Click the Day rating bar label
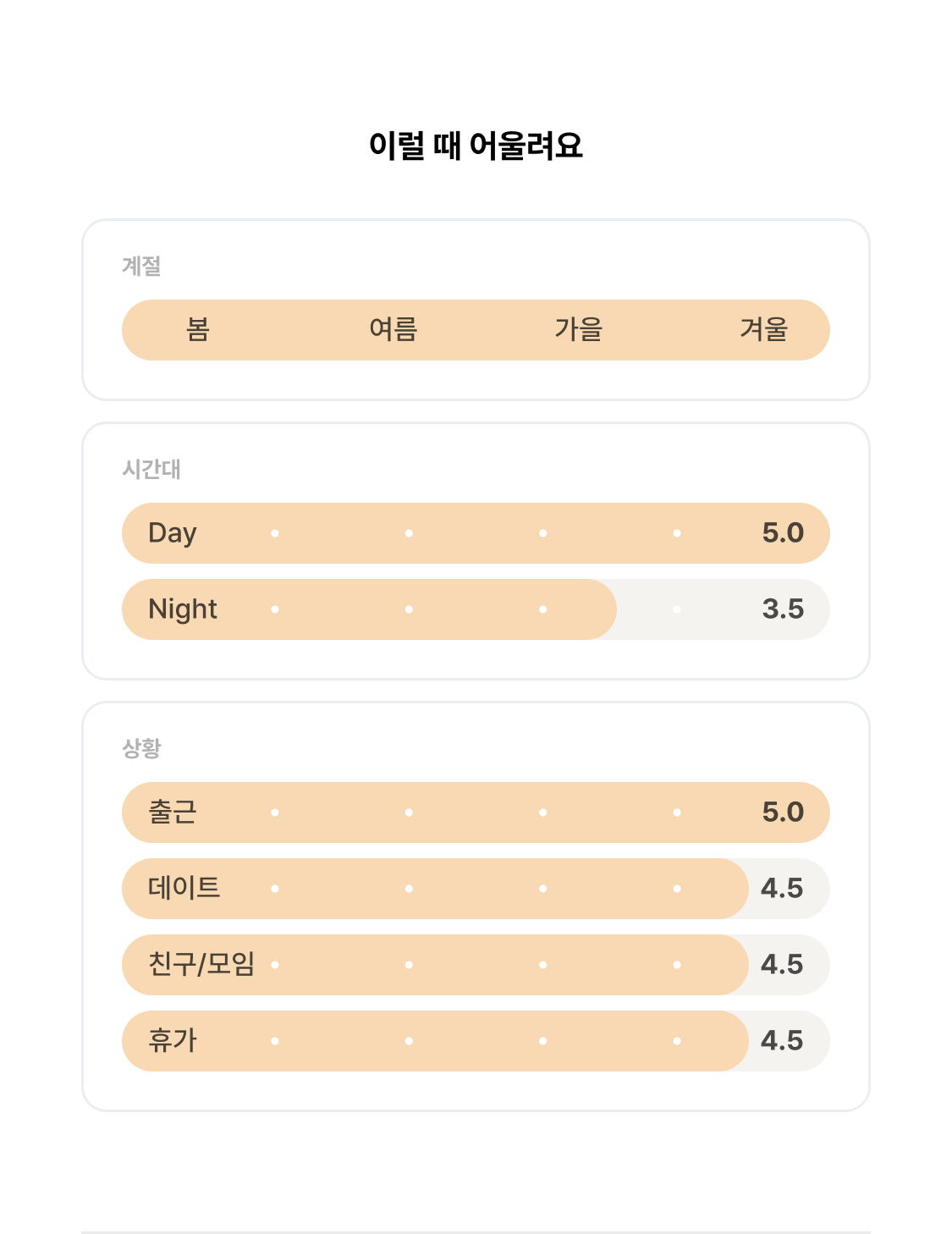The height and width of the screenshot is (1234, 952). click(x=173, y=533)
